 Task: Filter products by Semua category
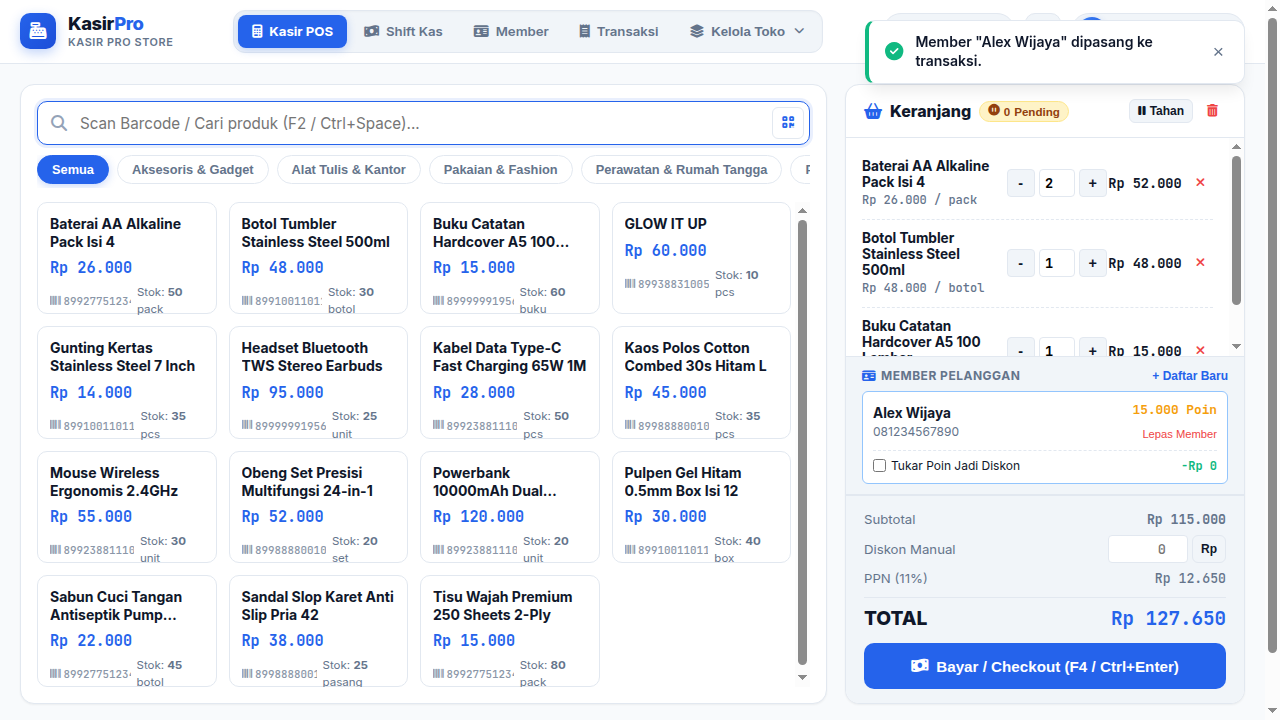point(73,170)
